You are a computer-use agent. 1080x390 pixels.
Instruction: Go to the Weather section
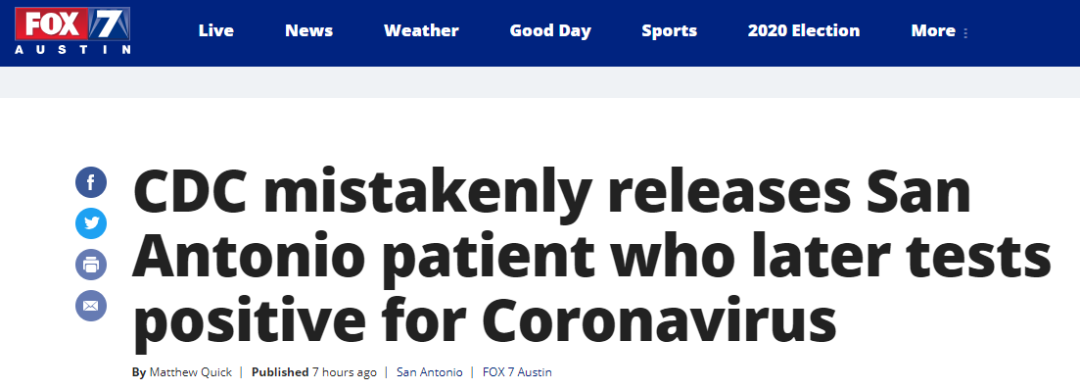click(422, 31)
